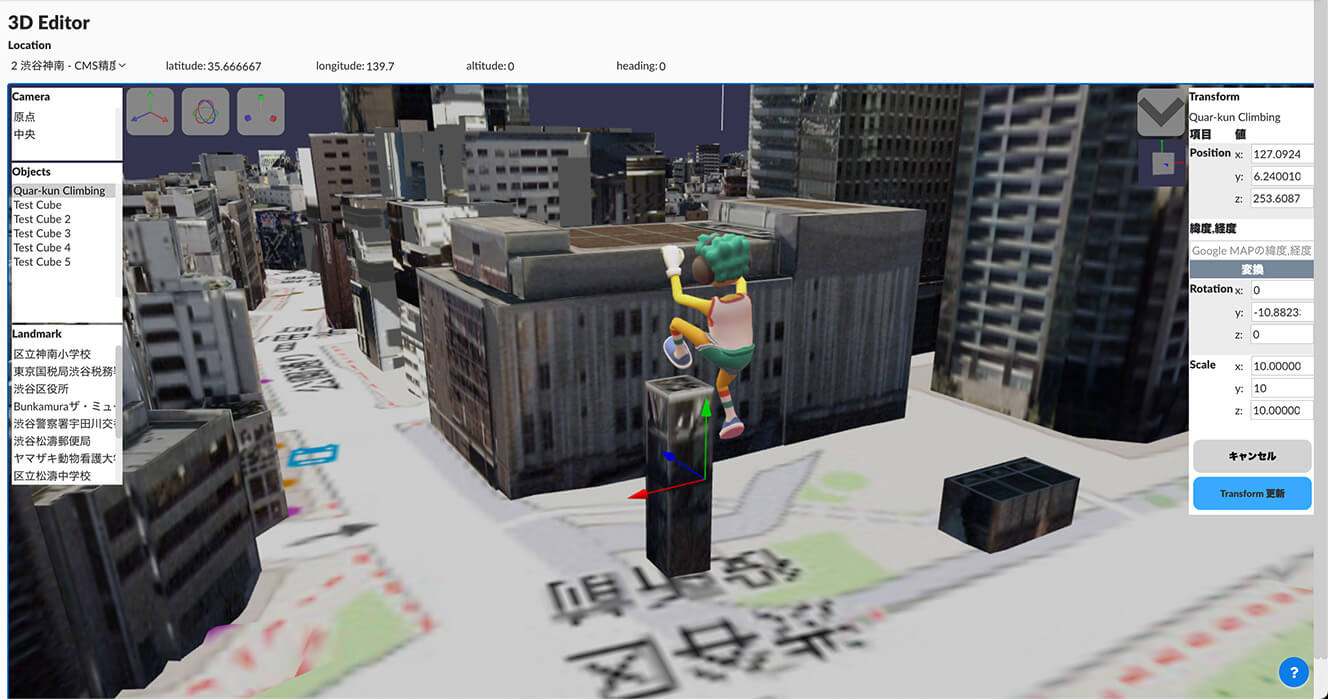The image size is (1328, 699).
Task: Click the 変換 convert button
Action: [1251, 270]
